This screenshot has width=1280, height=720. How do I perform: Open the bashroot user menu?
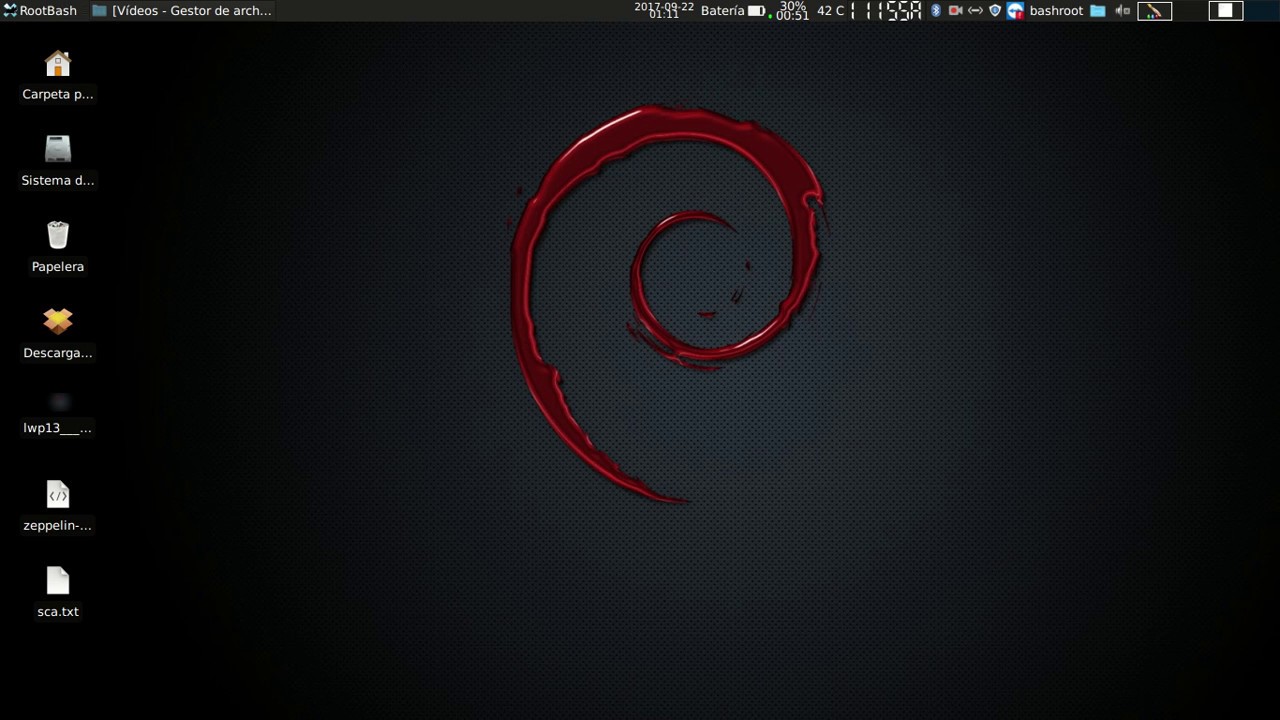[1056, 11]
